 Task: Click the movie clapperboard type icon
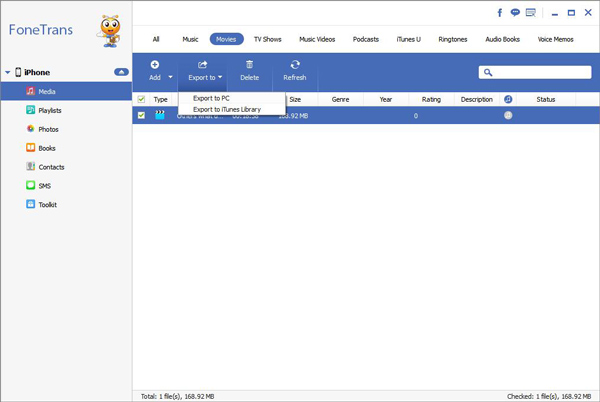pyautogui.click(x=160, y=115)
